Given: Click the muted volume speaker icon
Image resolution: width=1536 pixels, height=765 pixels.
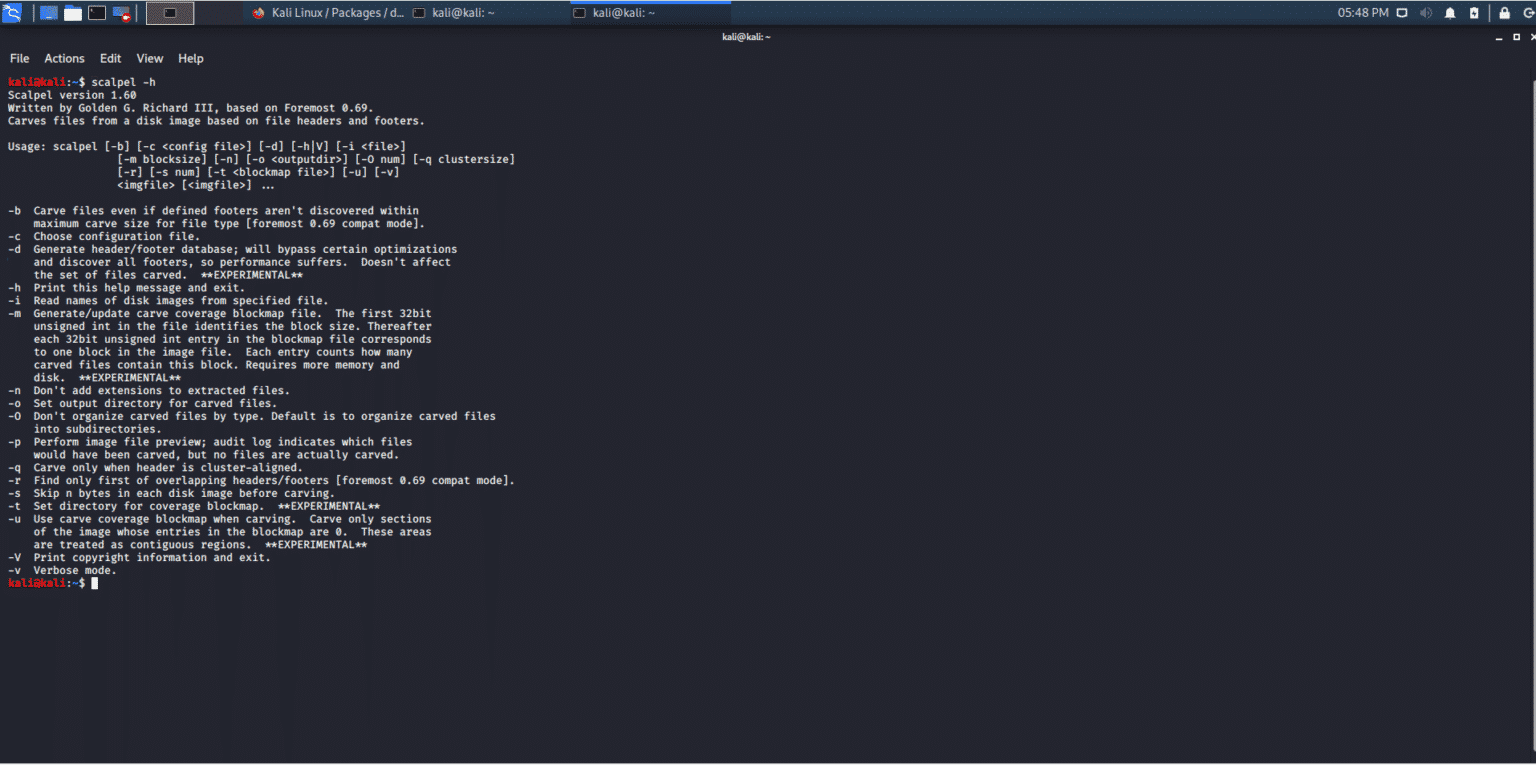Looking at the screenshot, I should pos(1426,13).
